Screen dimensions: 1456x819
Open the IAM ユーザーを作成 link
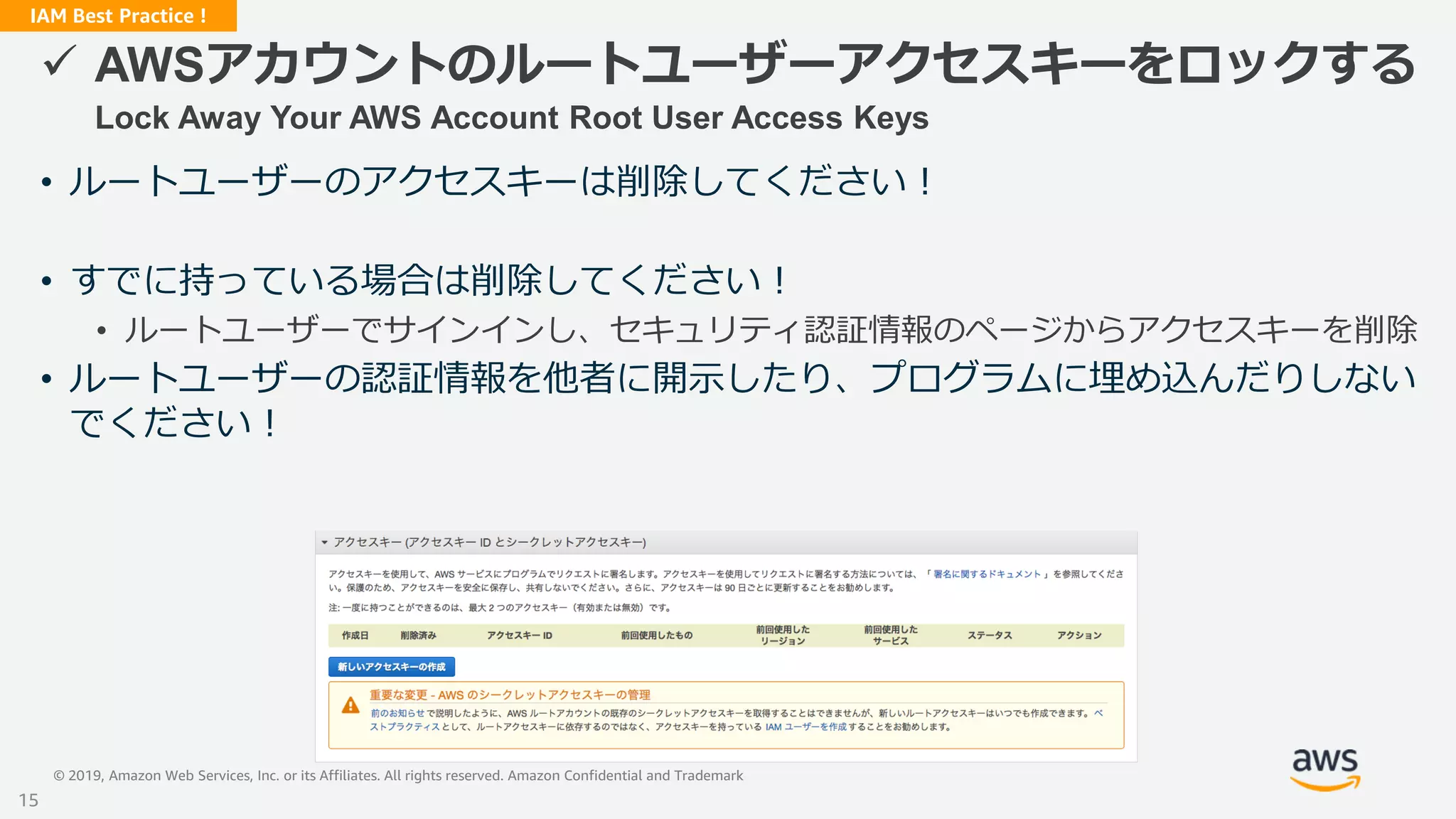pyautogui.click(x=806, y=727)
